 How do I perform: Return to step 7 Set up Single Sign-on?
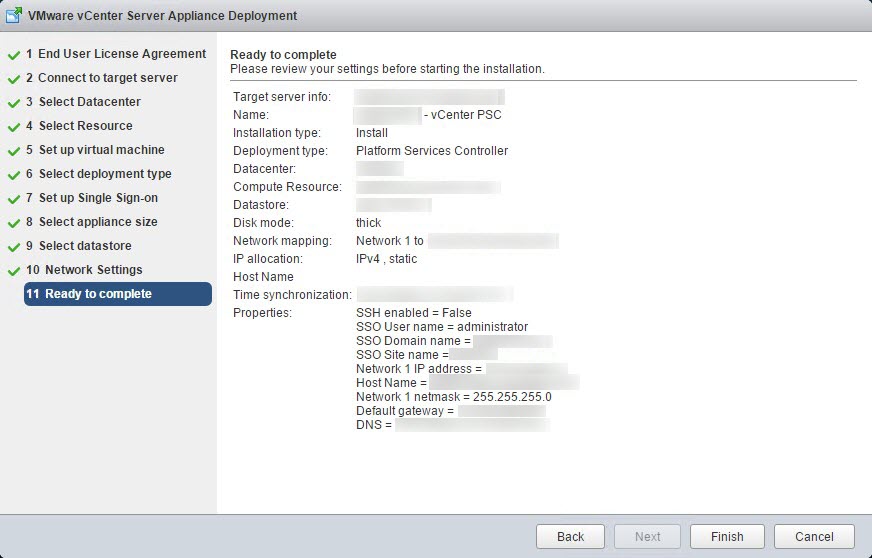click(92, 197)
